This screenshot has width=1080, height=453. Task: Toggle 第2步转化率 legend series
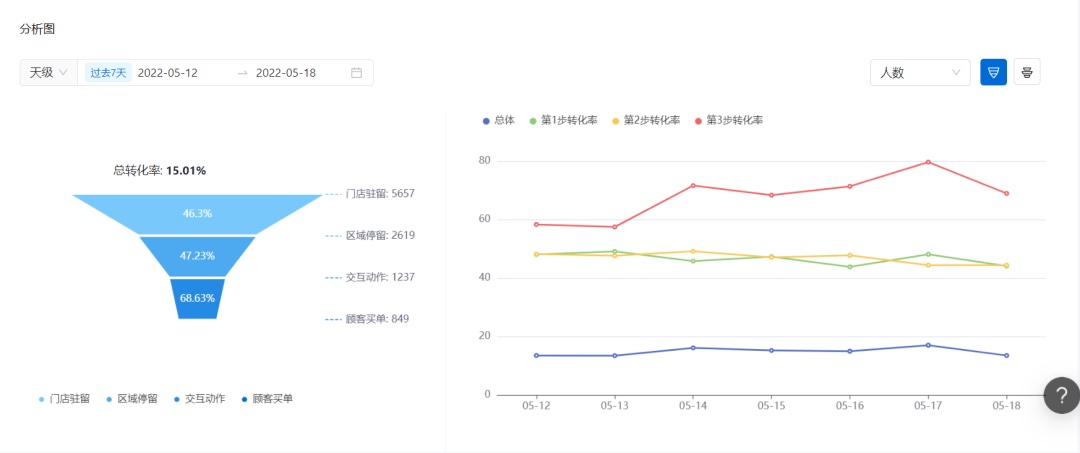pyautogui.click(x=646, y=120)
